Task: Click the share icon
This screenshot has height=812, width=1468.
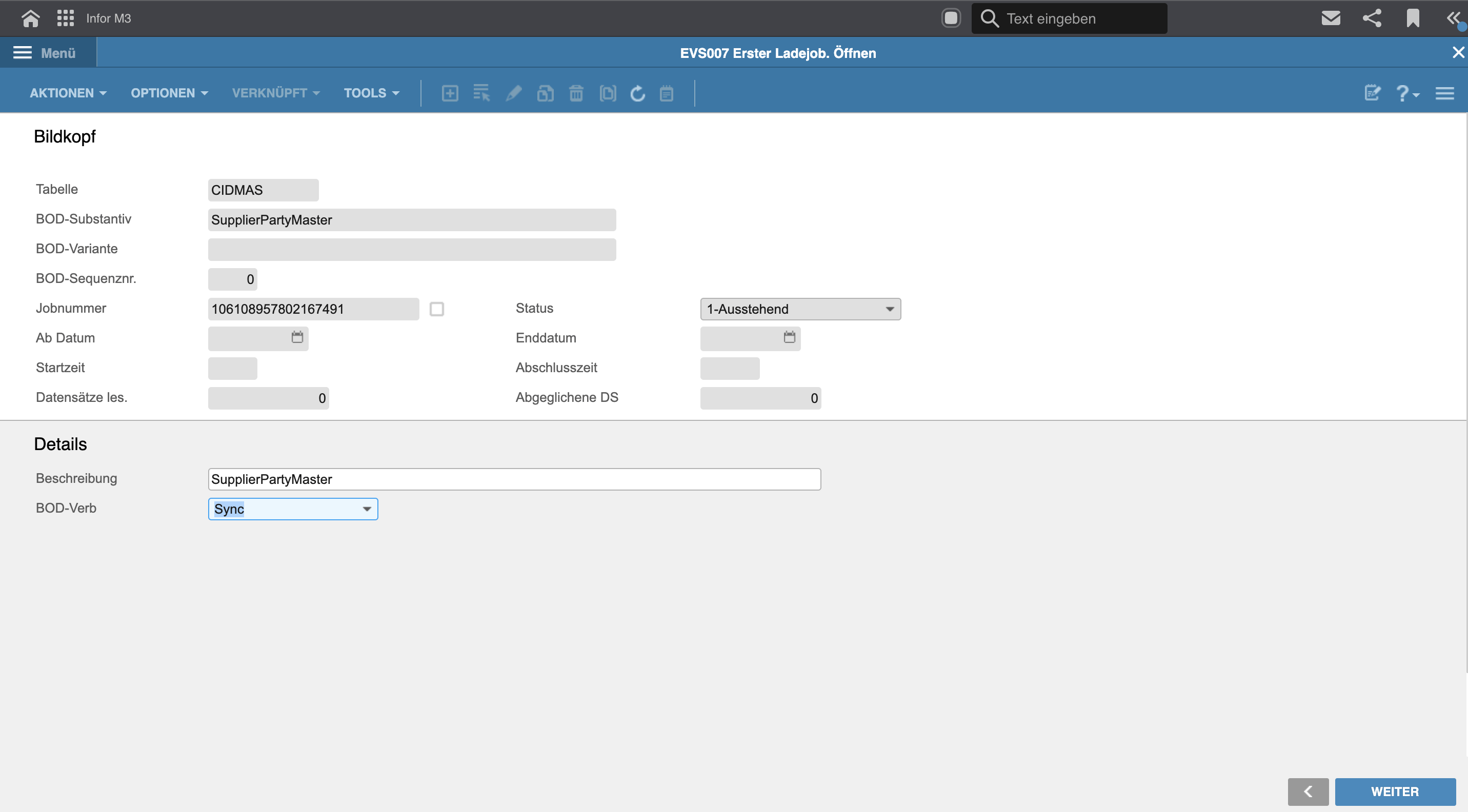Action: click(x=1372, y=18)
